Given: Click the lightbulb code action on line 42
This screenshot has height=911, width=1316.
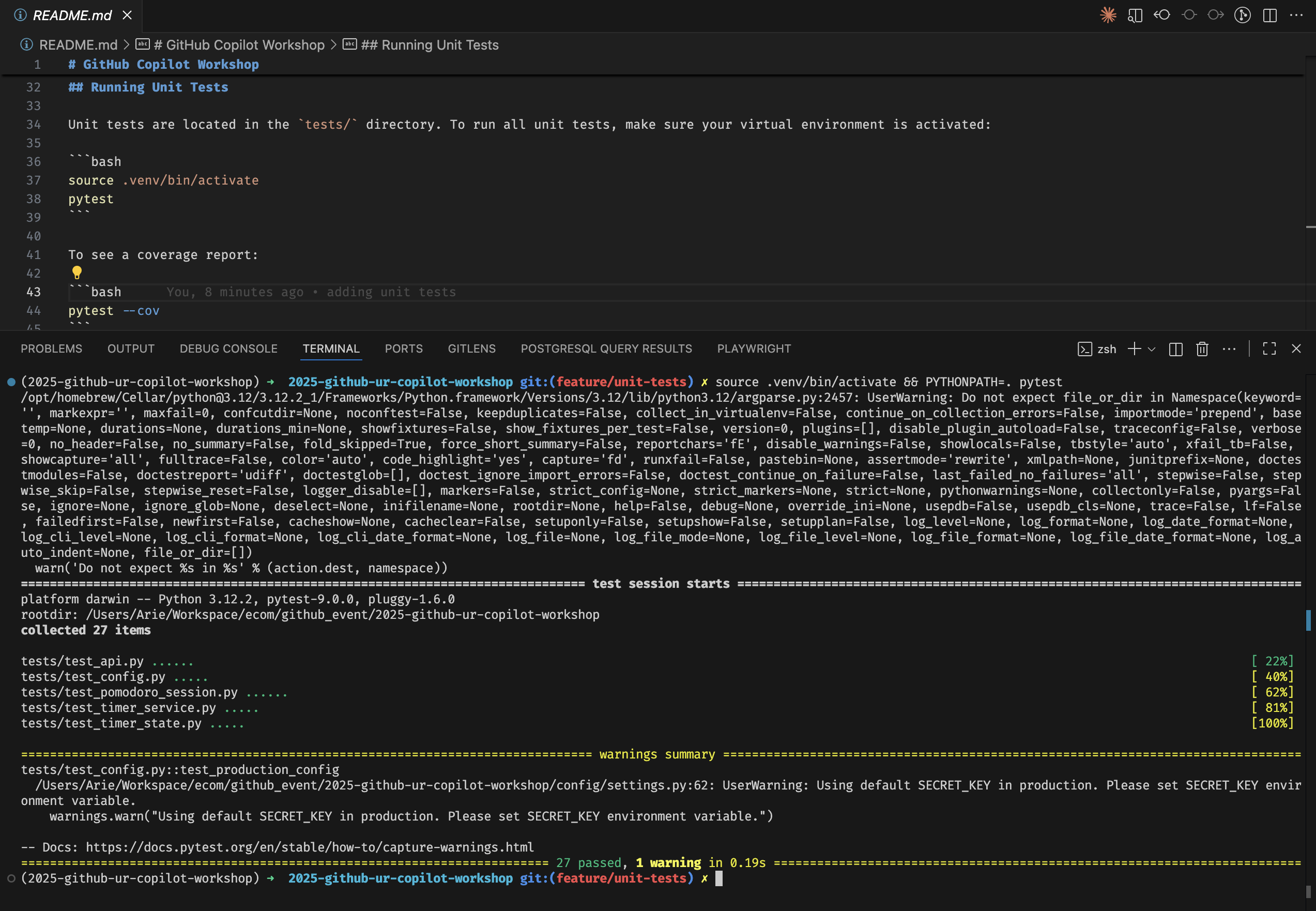Looking at the screenshot, I should pyautogui.click(x=76, y=272).
